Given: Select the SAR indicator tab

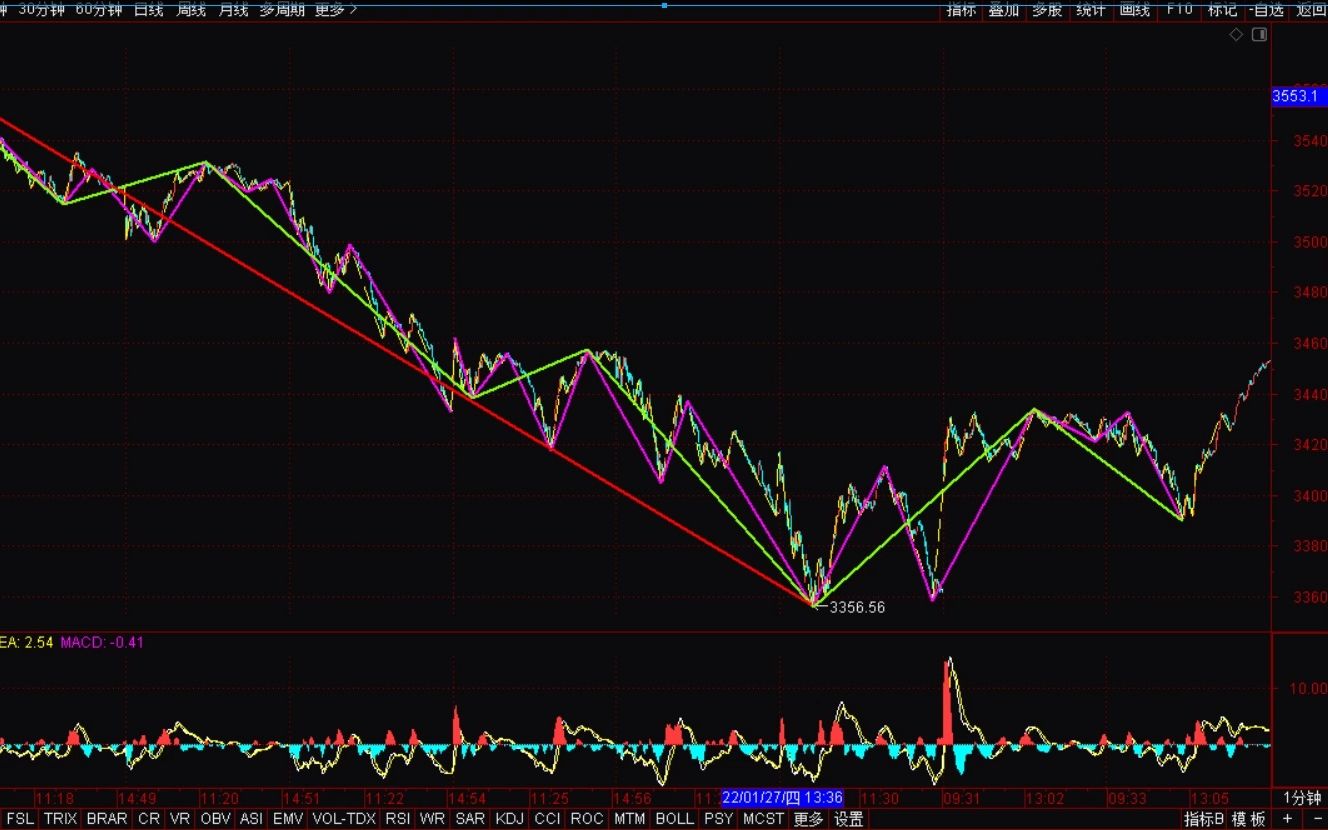Looking at the screenshot, I should coord(470,819).
